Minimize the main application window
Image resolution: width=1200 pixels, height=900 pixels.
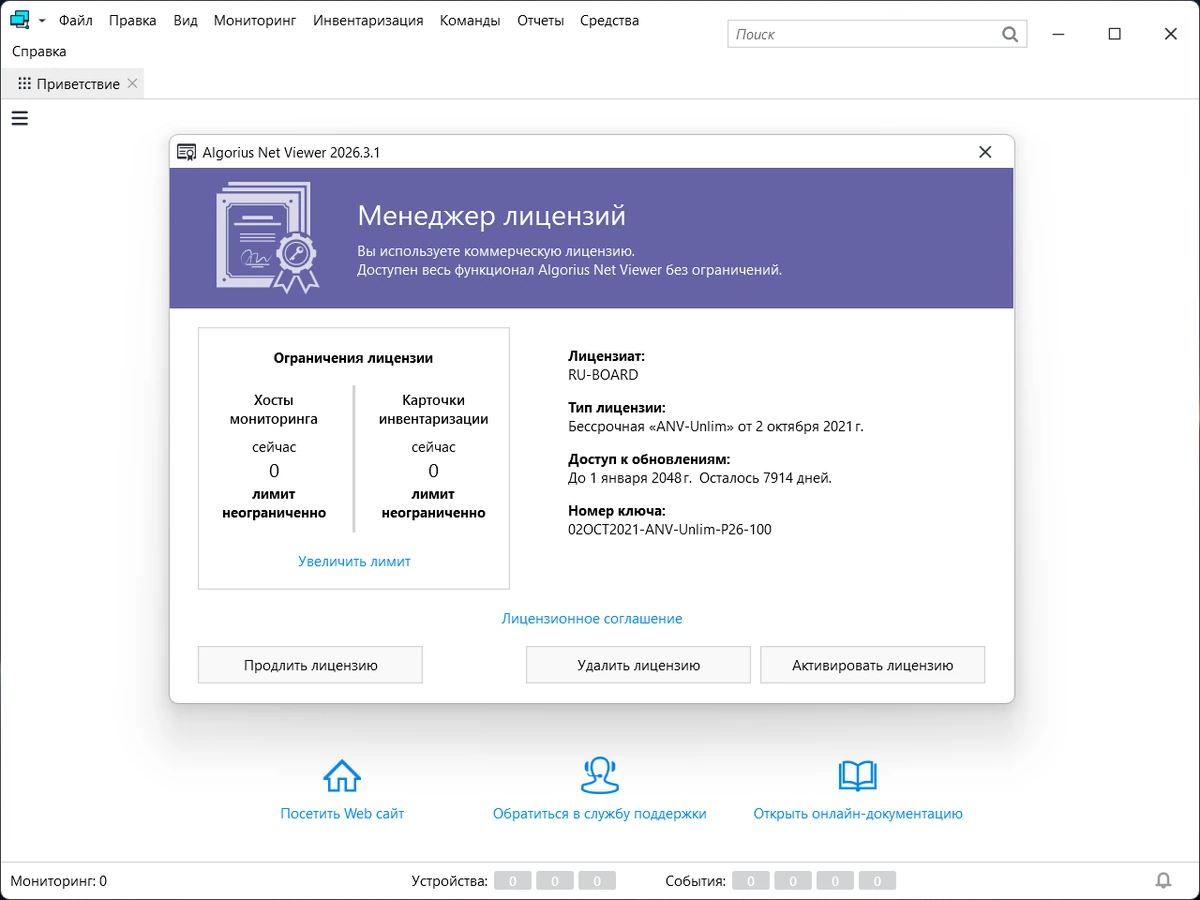point(1059,33)
